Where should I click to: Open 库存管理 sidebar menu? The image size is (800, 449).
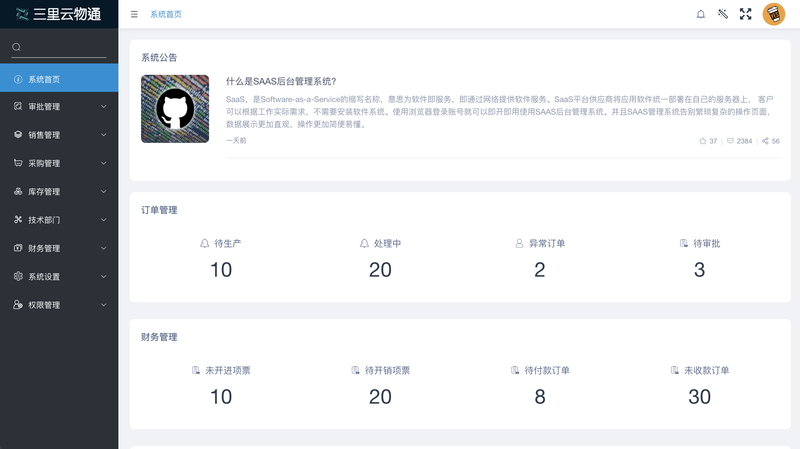click(x=59, y=191)
